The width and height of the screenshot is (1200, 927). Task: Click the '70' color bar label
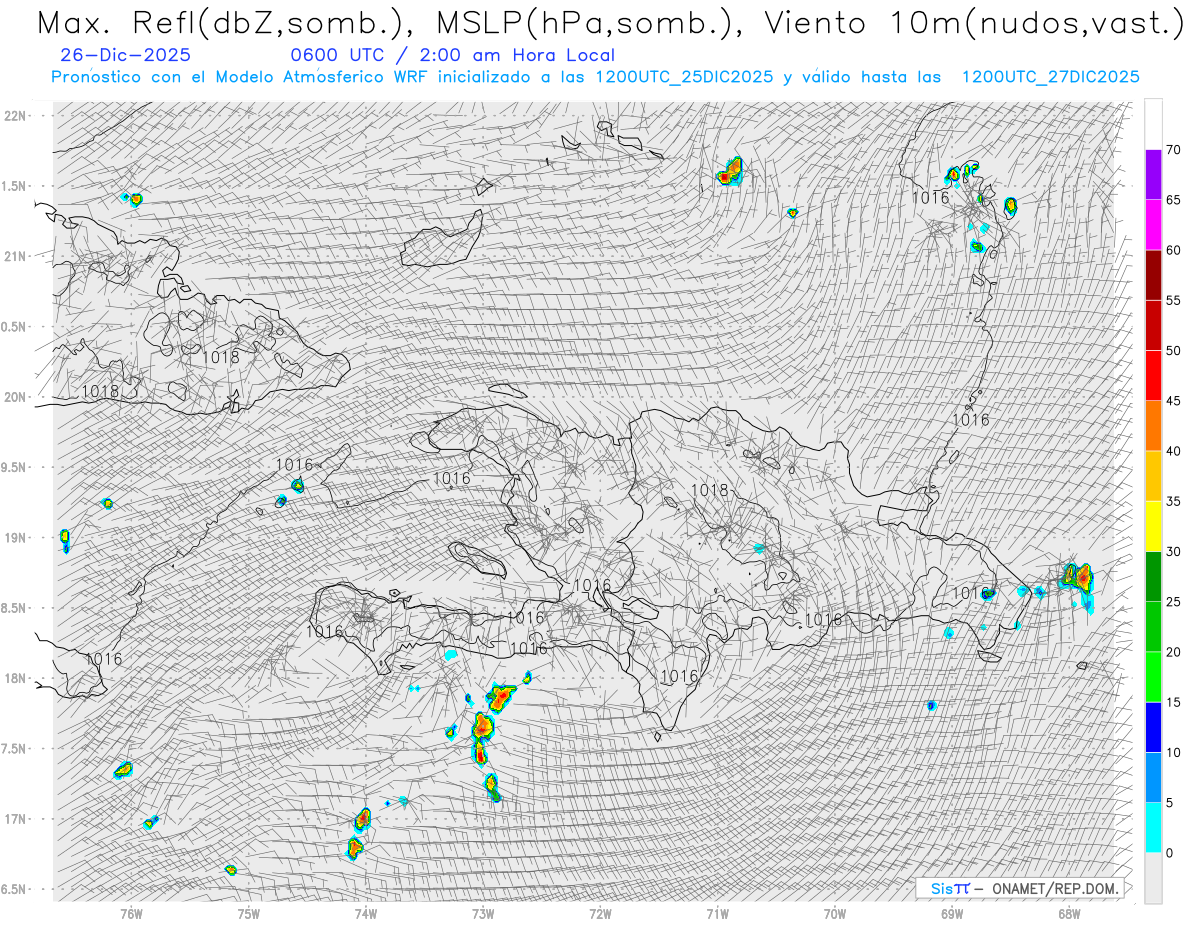(1174, 150)
